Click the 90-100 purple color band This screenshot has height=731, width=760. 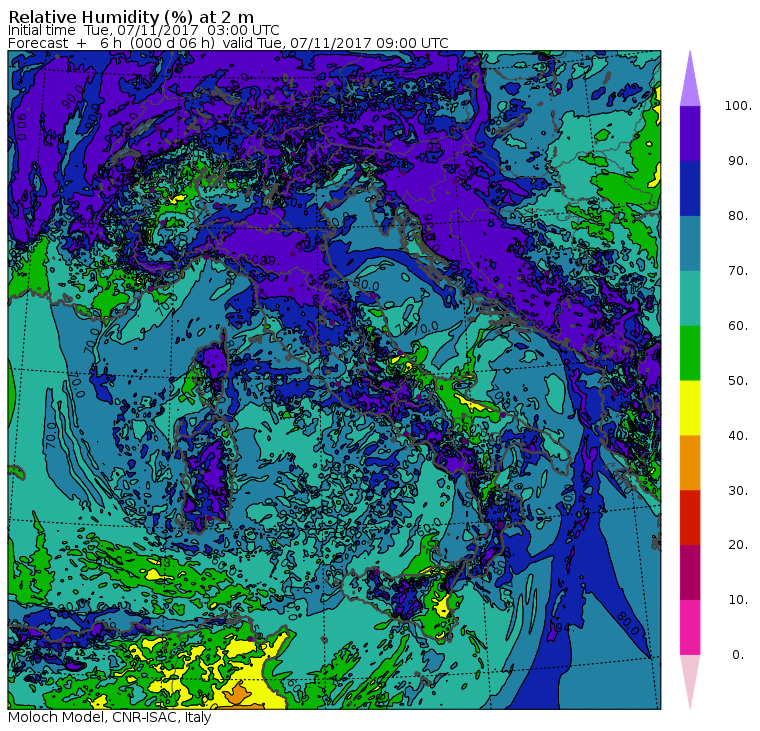(690, 133)
